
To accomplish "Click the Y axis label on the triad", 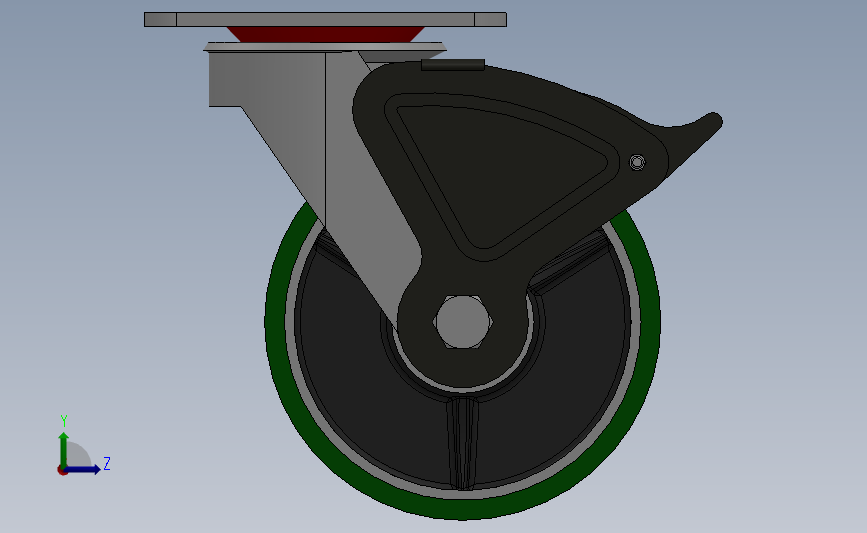I will coord(64,421).
